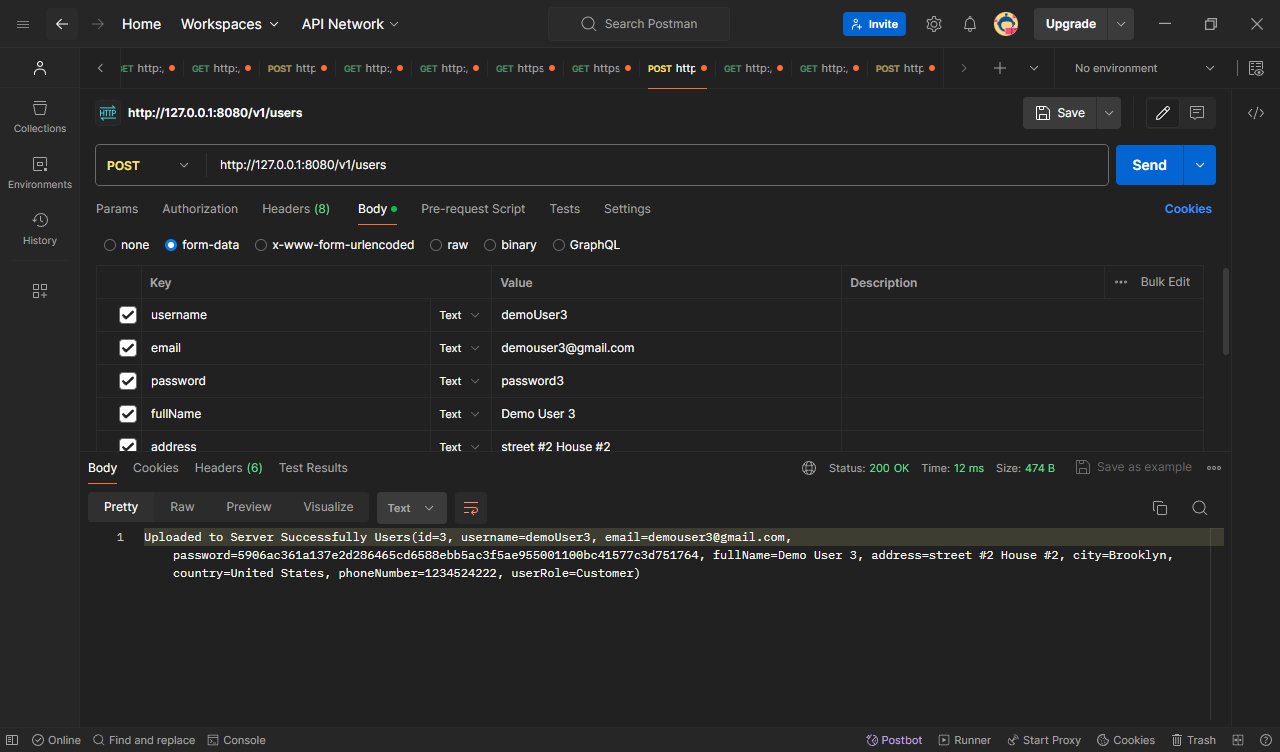This screenshot has width=1280, height=752.
Task: Switch to the Params tab
Action: coord(117,209)
